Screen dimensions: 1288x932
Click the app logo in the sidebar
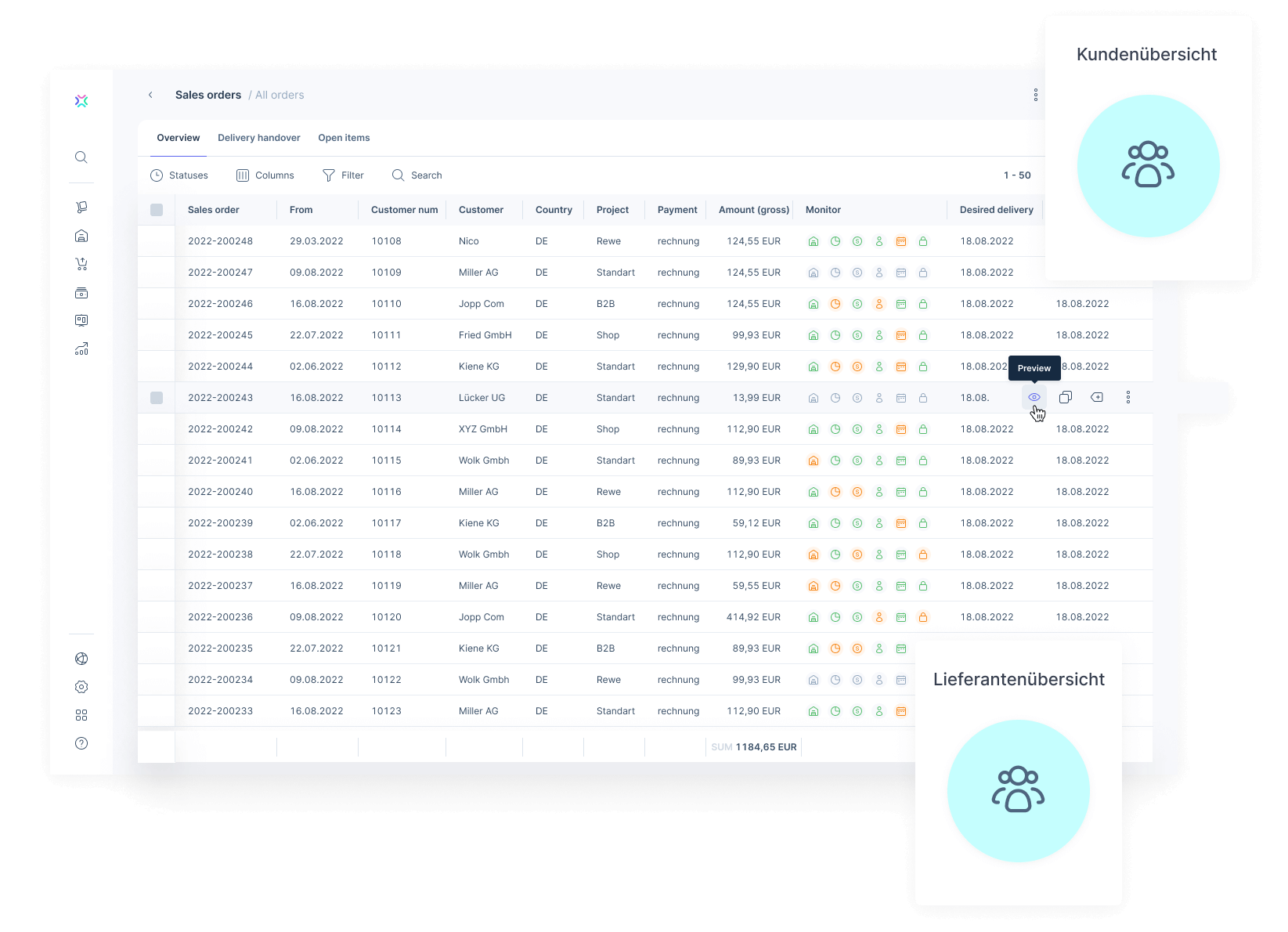coord(81,100)
